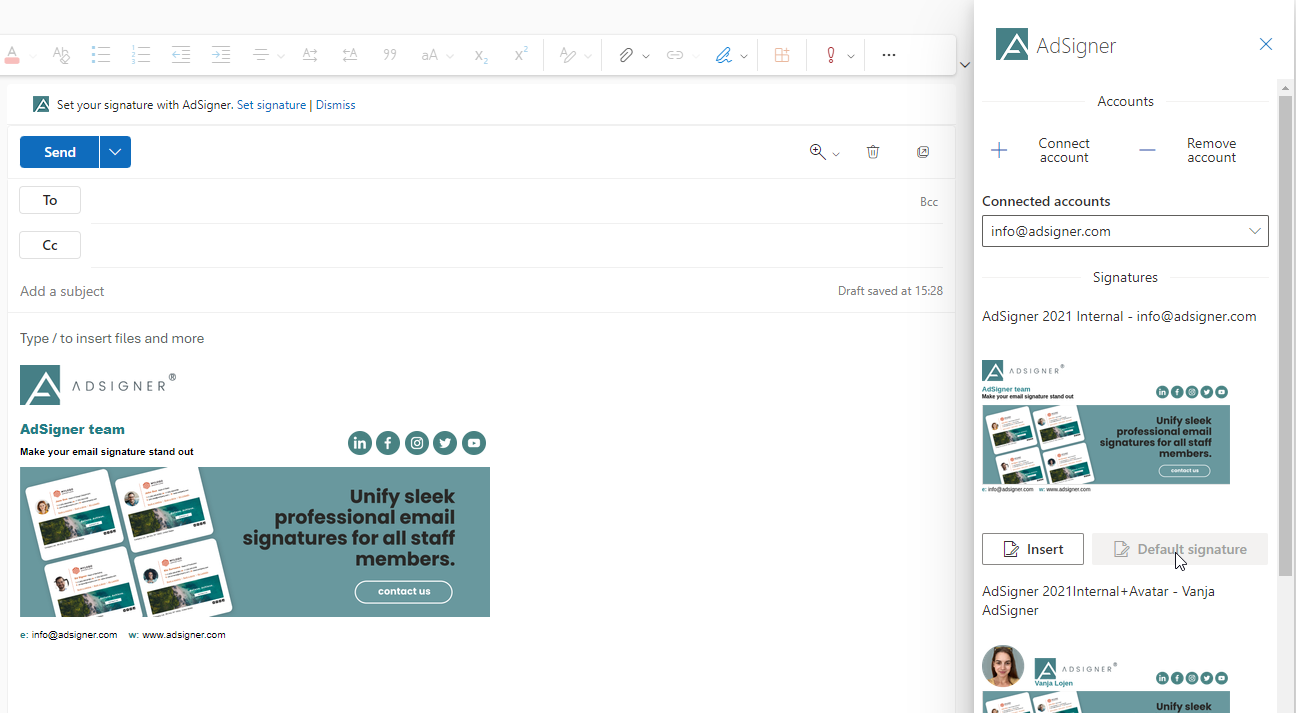The width and height of the screenshot is (1296, 713).
Task: Set right-to-left text direction
Action: point(350,55)
